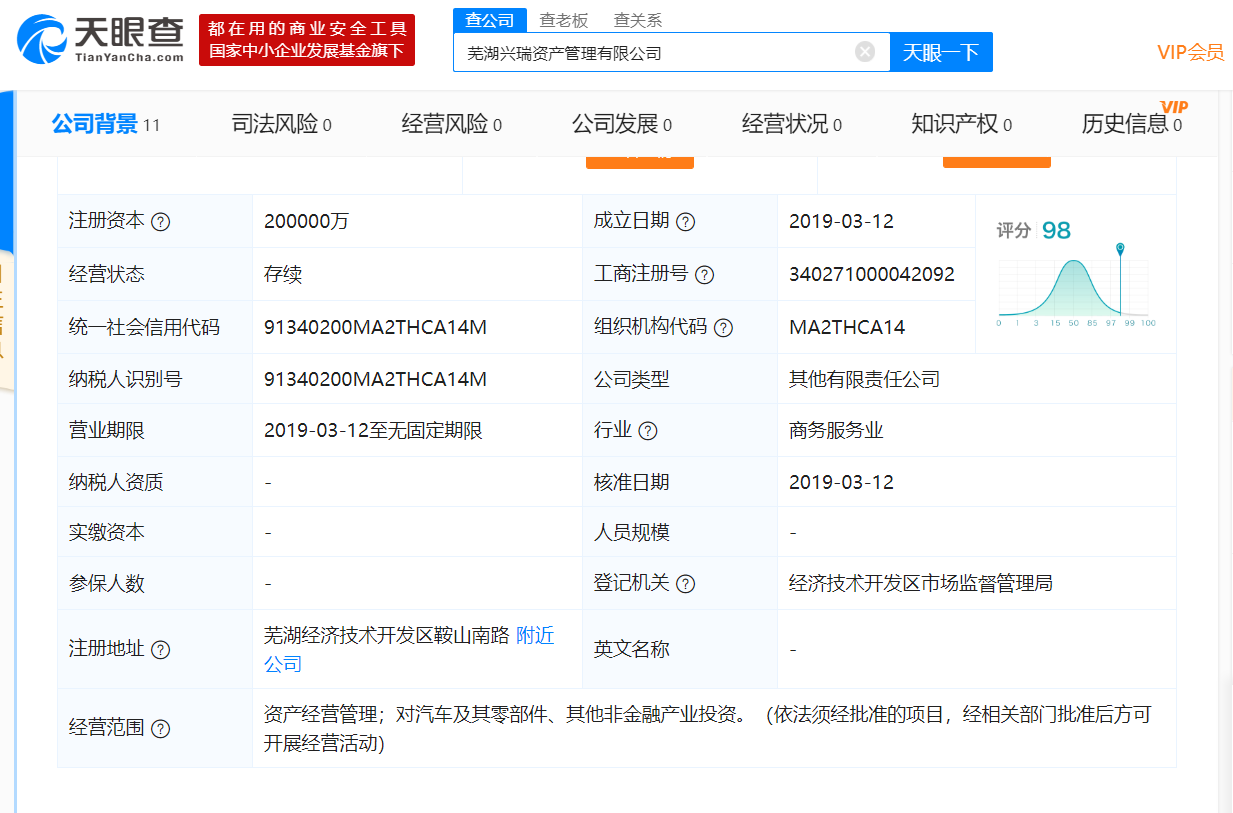Screen dimensions: 1233x813
Task: Open help icon beside 工商注册号
Action: [704, 274]
